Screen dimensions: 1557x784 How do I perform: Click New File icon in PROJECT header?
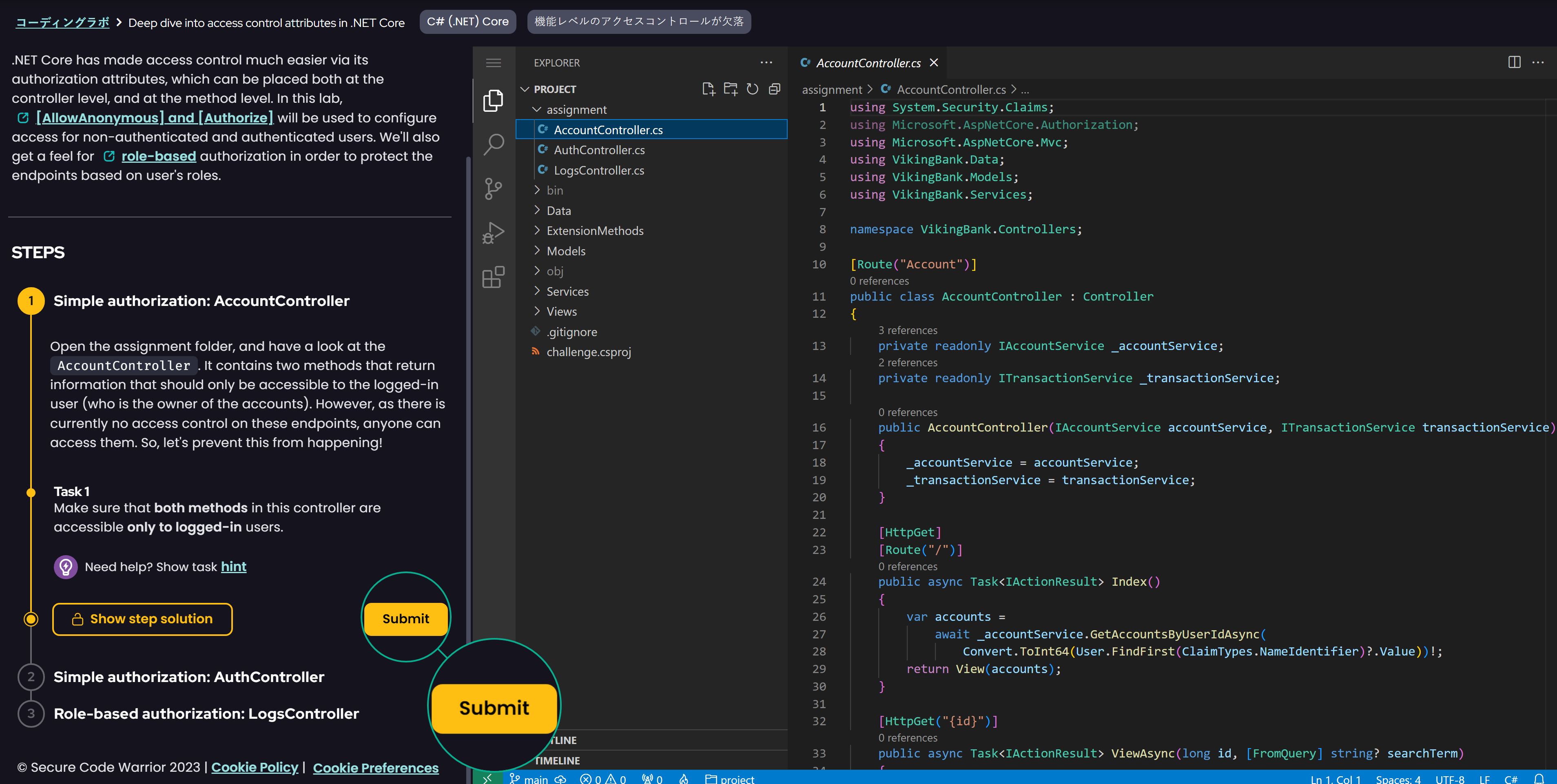[709, 89]
